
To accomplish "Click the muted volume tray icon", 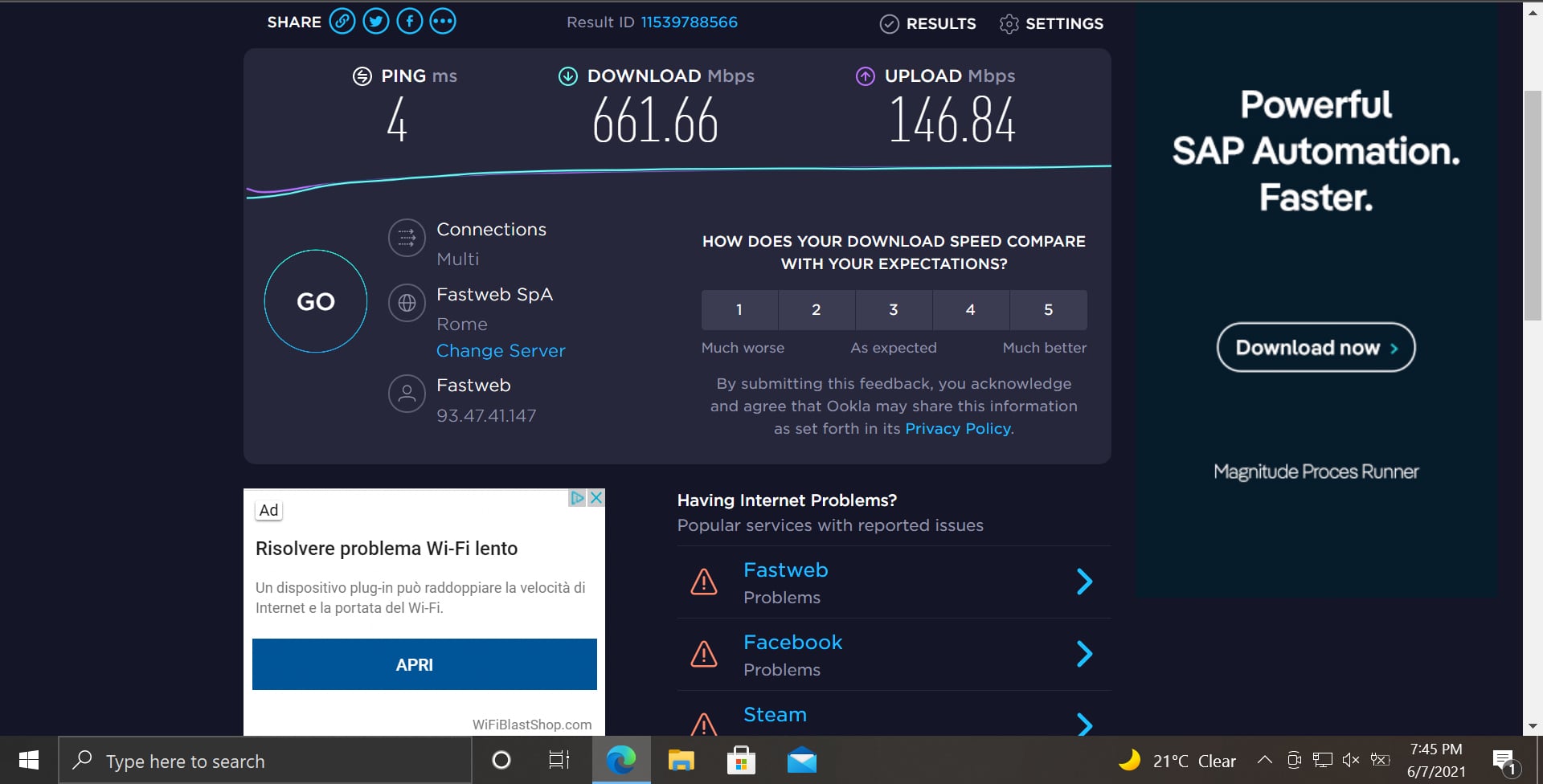I will click(1351, 760).
